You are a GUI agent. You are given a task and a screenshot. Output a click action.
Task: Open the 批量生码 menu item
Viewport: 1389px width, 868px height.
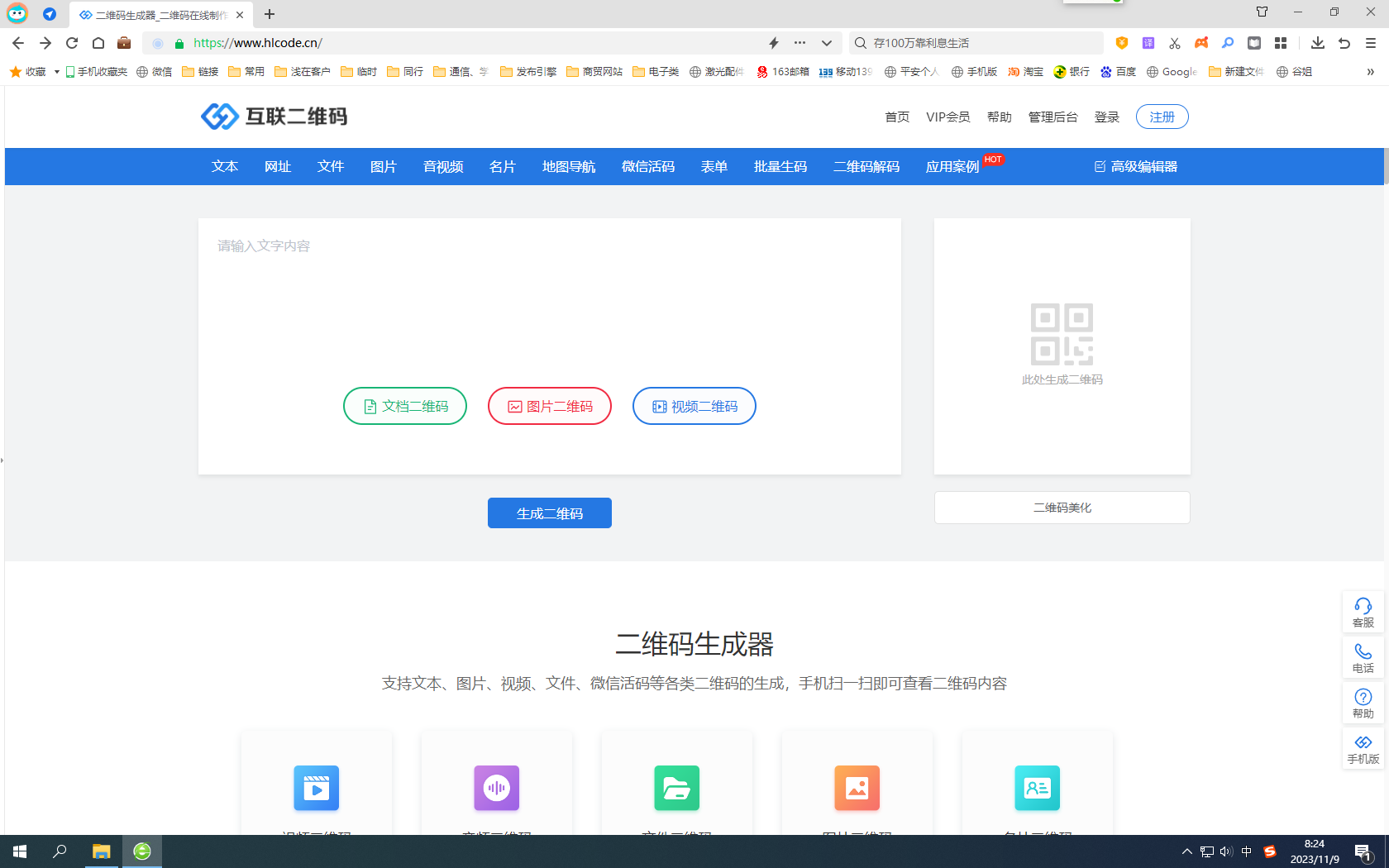click(780, 167)
